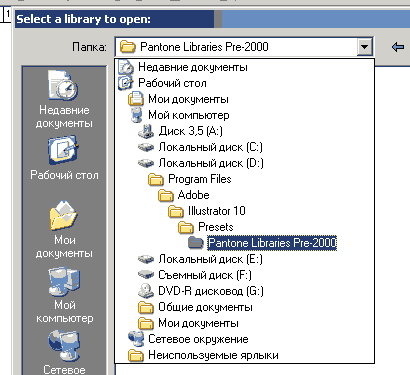Collapse the Папка dropdown with its arrow button
The width and height of the screenshot is (410, 375).
pyautogui.click(x=364, y=47)
